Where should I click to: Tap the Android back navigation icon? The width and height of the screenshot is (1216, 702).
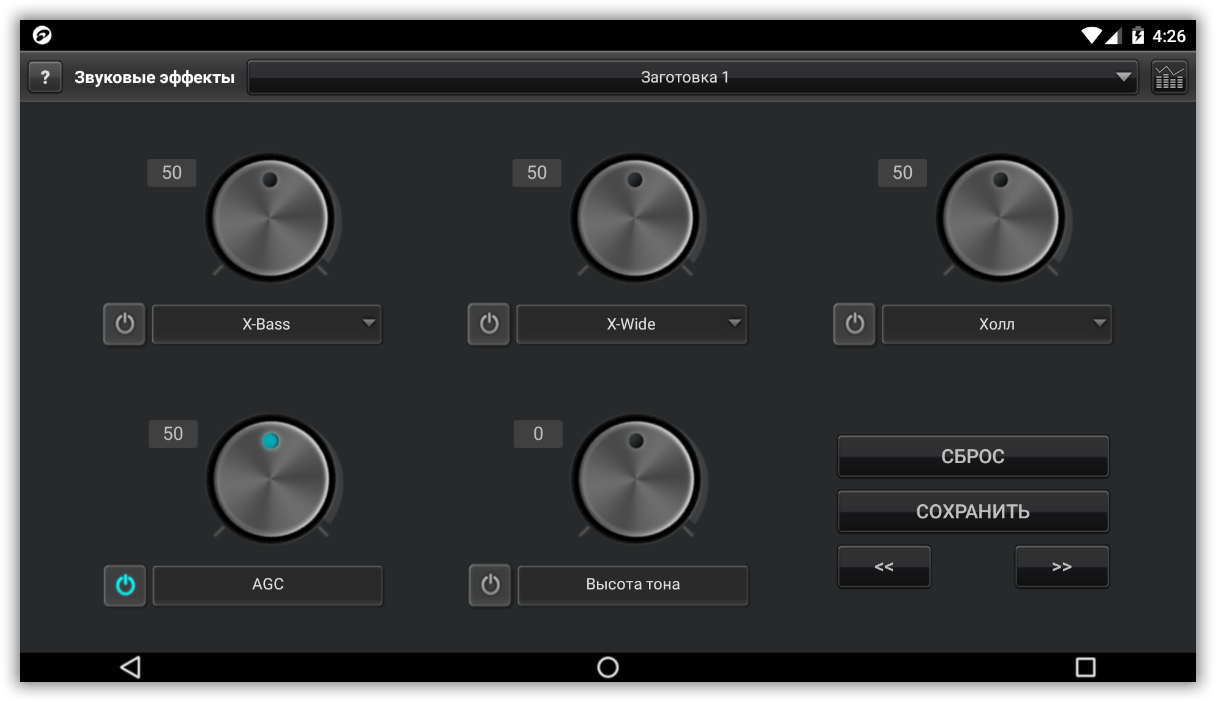(130, 667)
